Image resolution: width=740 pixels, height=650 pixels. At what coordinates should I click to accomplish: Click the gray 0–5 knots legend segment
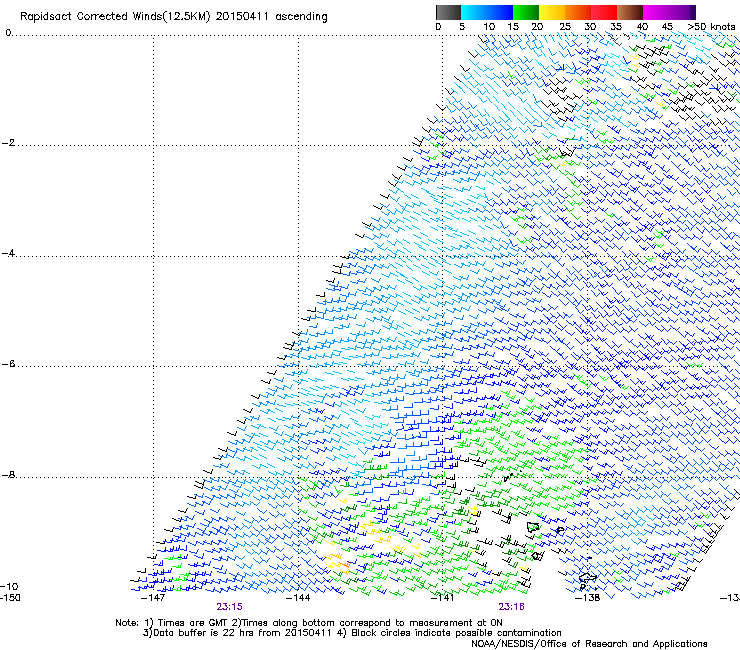click(448, 12)
